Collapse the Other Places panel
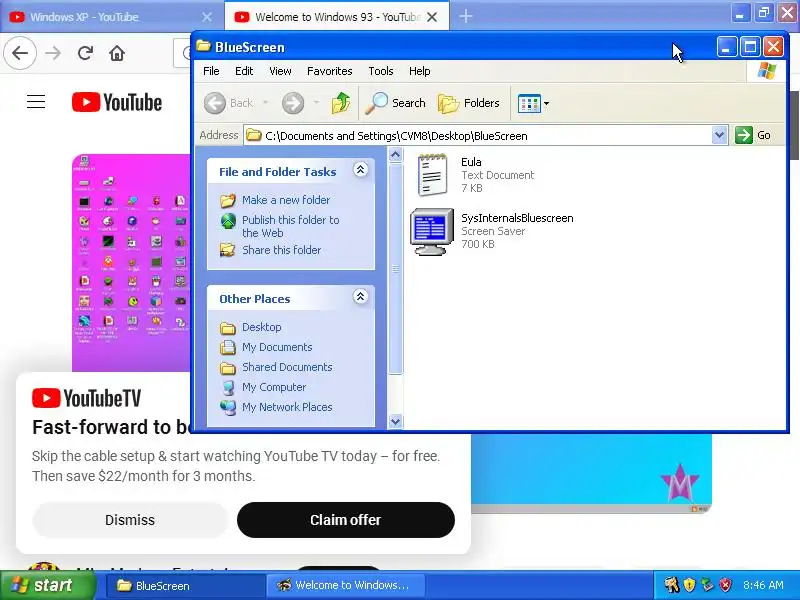 click(360, 296)
